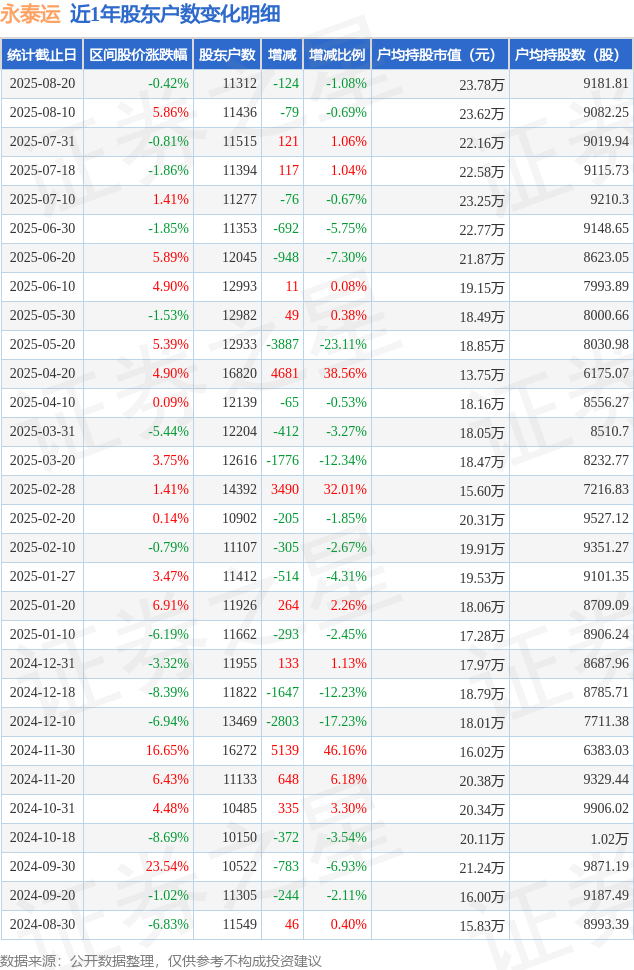This screenshot has height=970, width=634.
Task: Click the 增减 column header
Action: 282,54
